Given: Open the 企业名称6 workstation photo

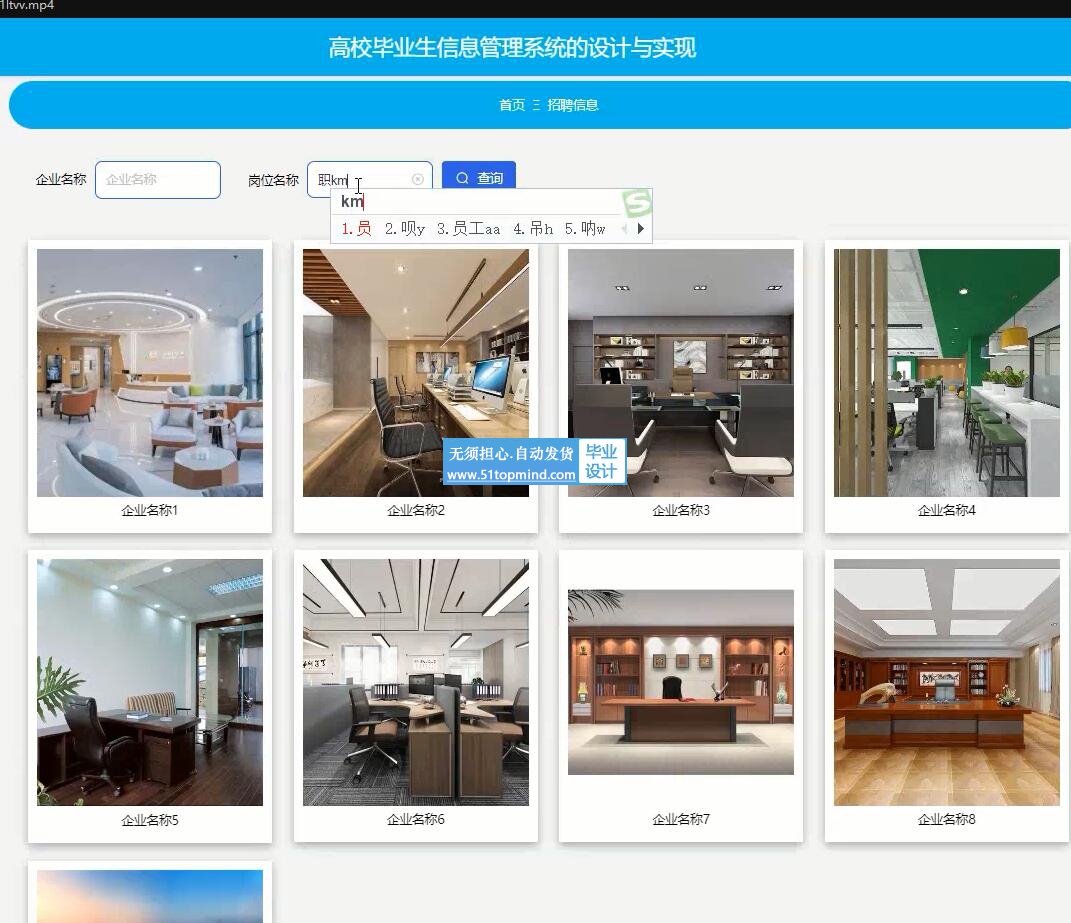Looking at the screenshot, I should (415, 683).
